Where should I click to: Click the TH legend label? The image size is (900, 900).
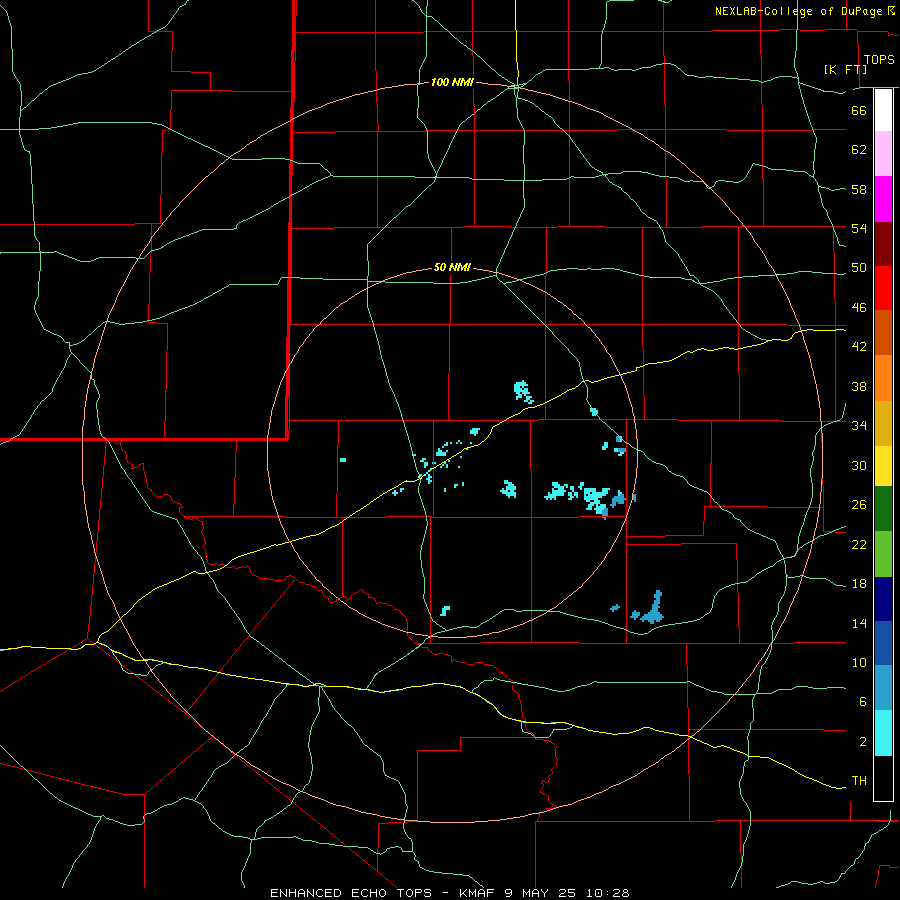tap(859, 781)
